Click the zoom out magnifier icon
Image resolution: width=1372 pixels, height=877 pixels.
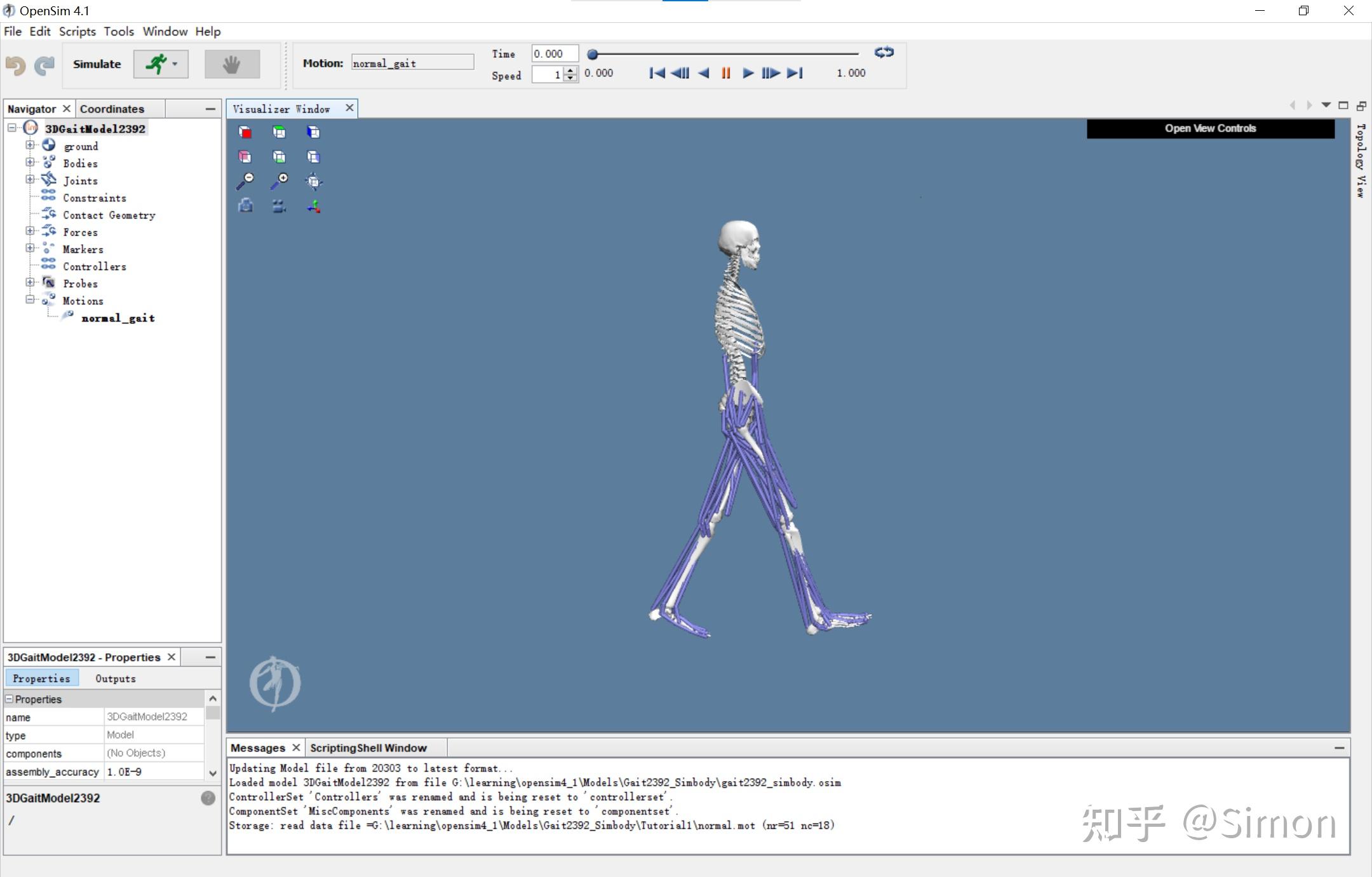tap(245, 181)
